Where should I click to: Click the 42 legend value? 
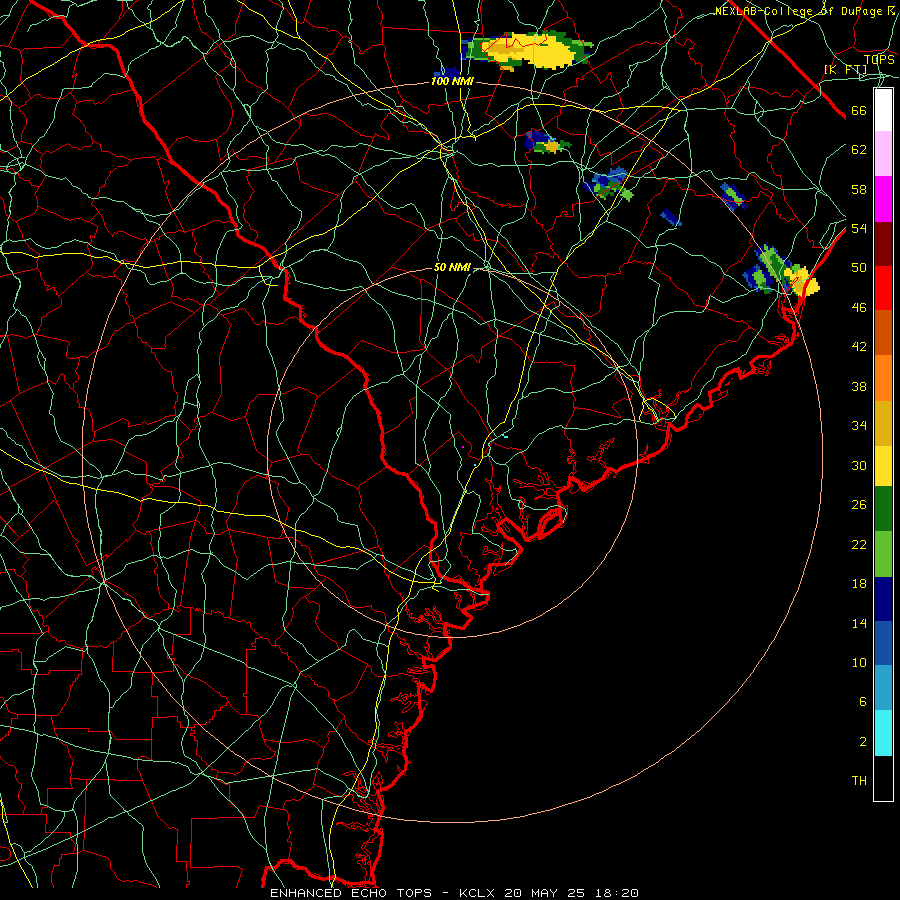click(859, 347)
